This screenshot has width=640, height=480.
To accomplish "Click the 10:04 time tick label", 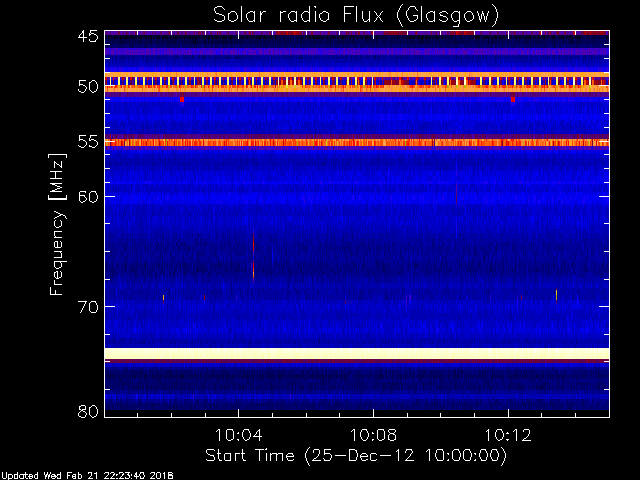I will [238, 435].
